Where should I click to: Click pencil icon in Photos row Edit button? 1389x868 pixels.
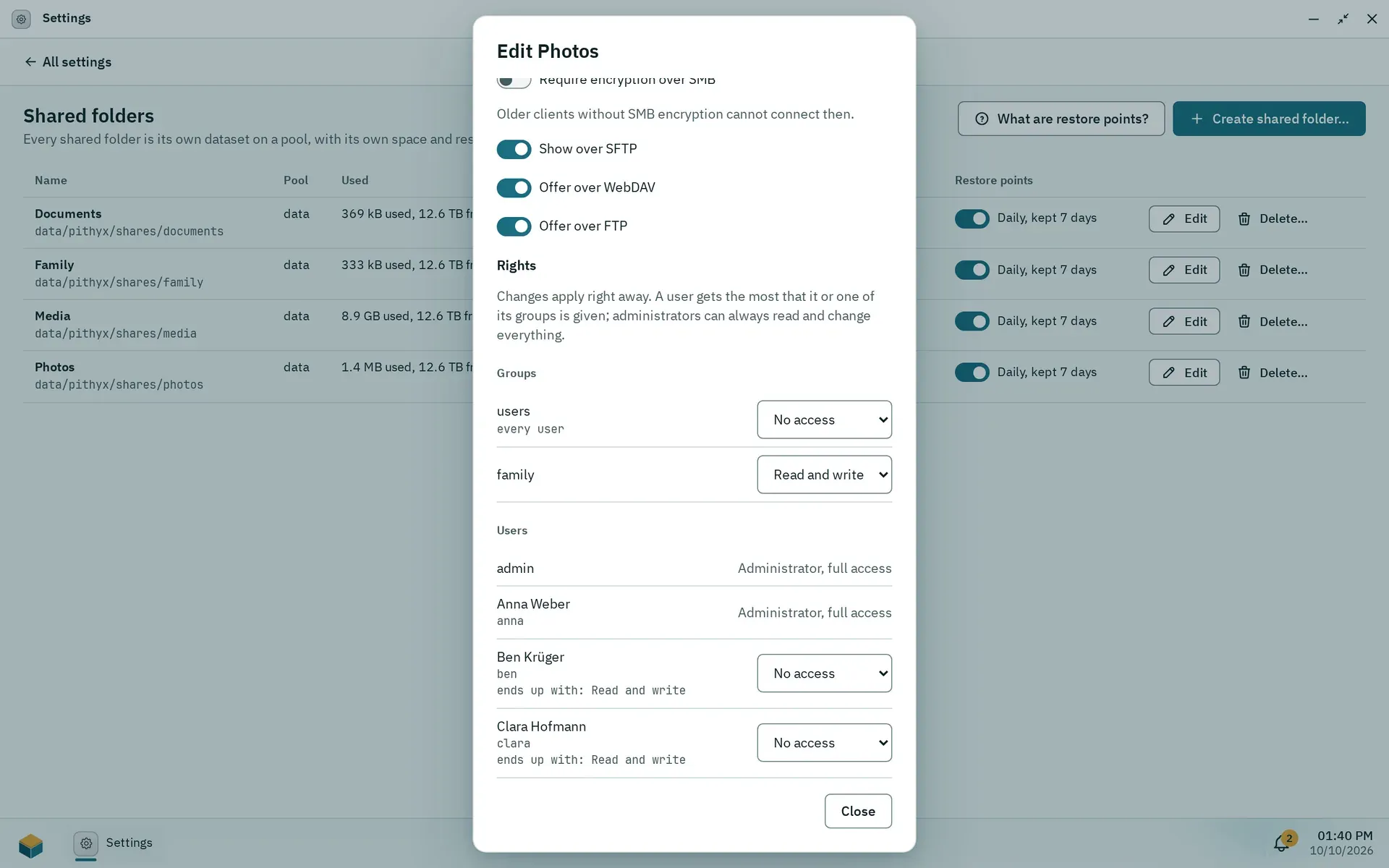1168,373
